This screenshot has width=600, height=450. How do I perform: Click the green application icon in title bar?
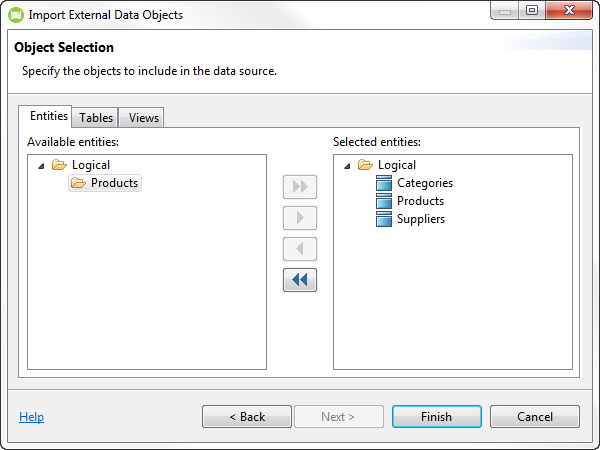pos(16,15)
